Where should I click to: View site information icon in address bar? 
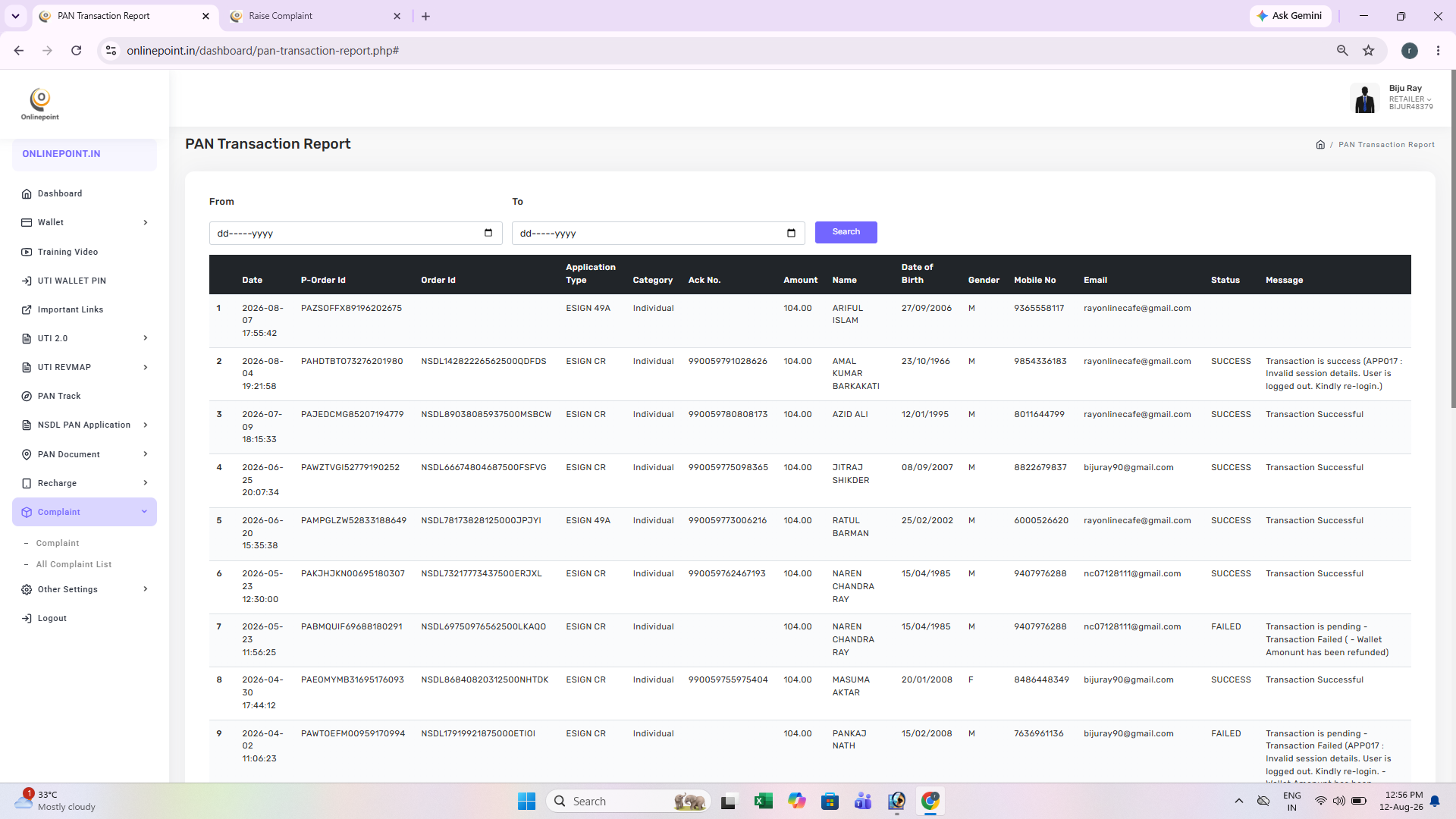click(111, 51)
